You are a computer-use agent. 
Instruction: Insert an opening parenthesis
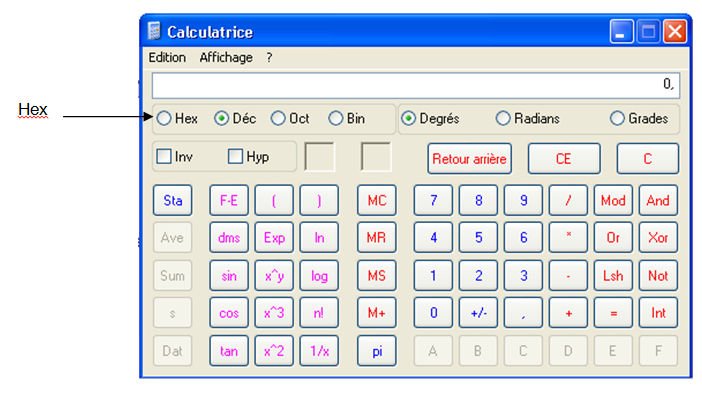tap(274, 200)
